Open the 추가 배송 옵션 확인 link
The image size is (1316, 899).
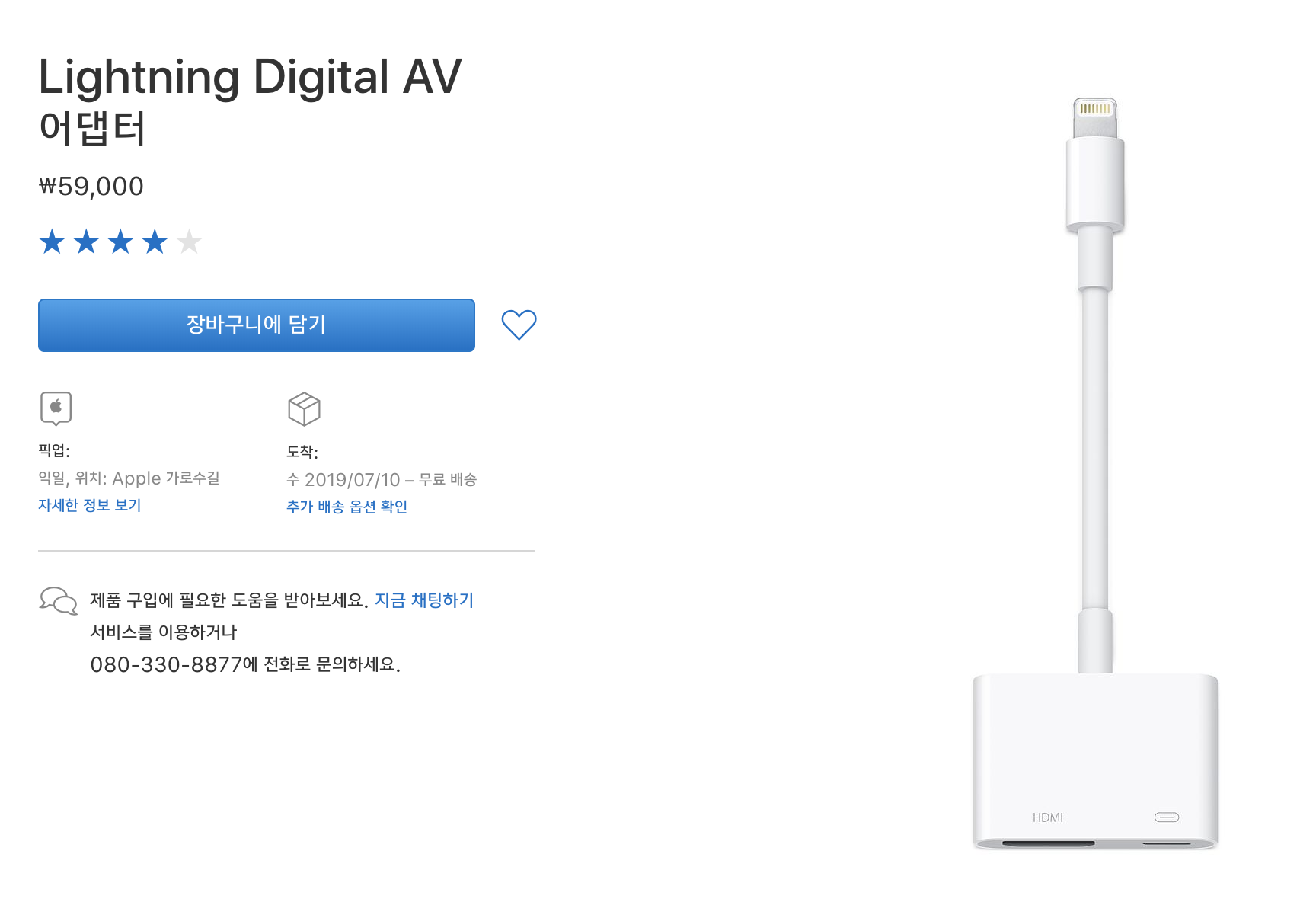347,507
